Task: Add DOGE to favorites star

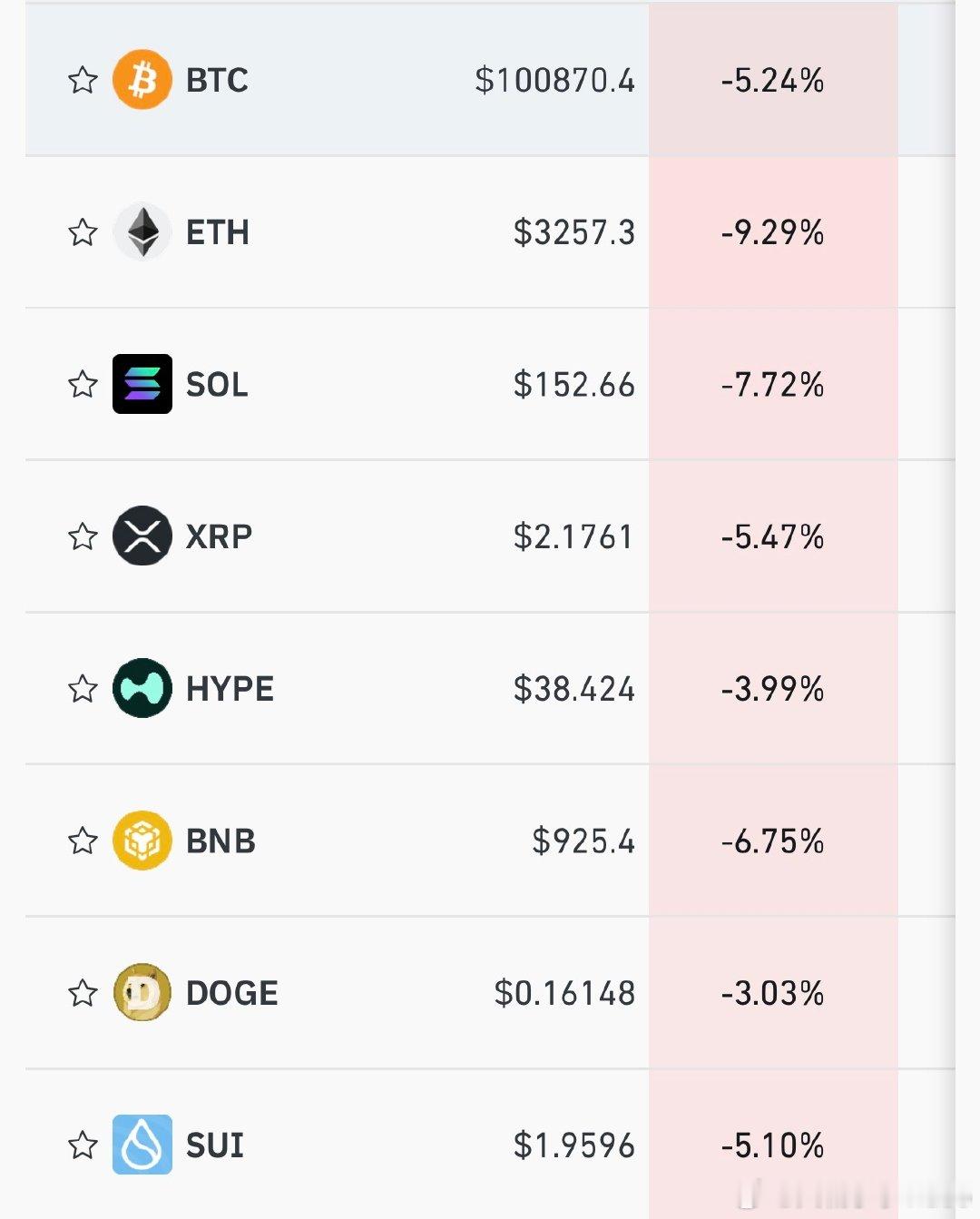Action: [83, 992]
